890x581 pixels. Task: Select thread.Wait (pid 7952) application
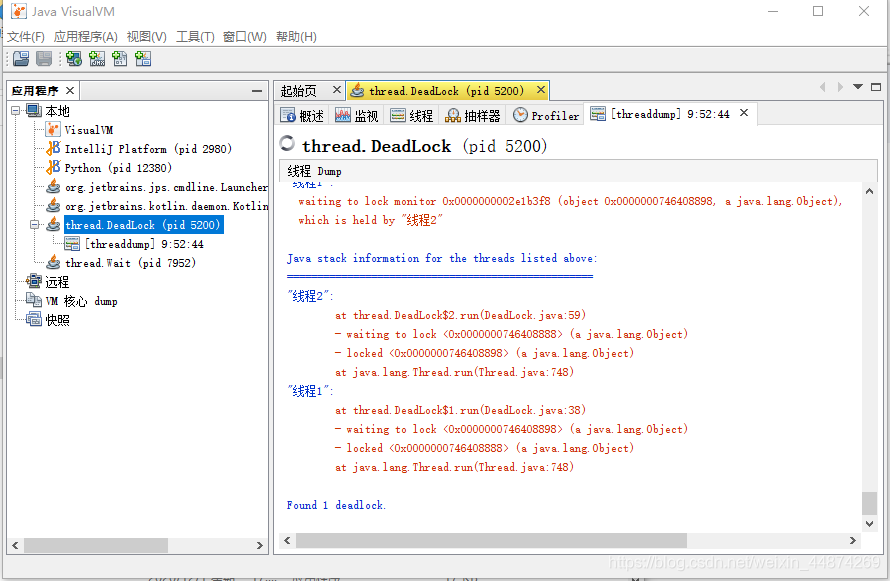click(130, 263)
